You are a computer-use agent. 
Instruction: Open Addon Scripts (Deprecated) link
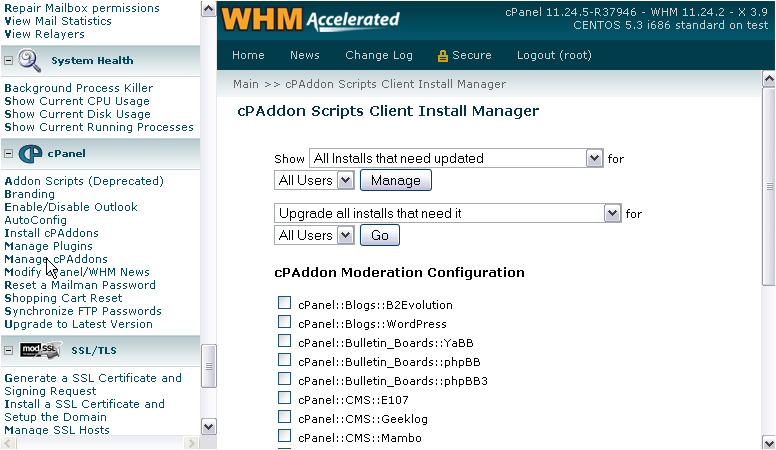click(x=84, y=181)
